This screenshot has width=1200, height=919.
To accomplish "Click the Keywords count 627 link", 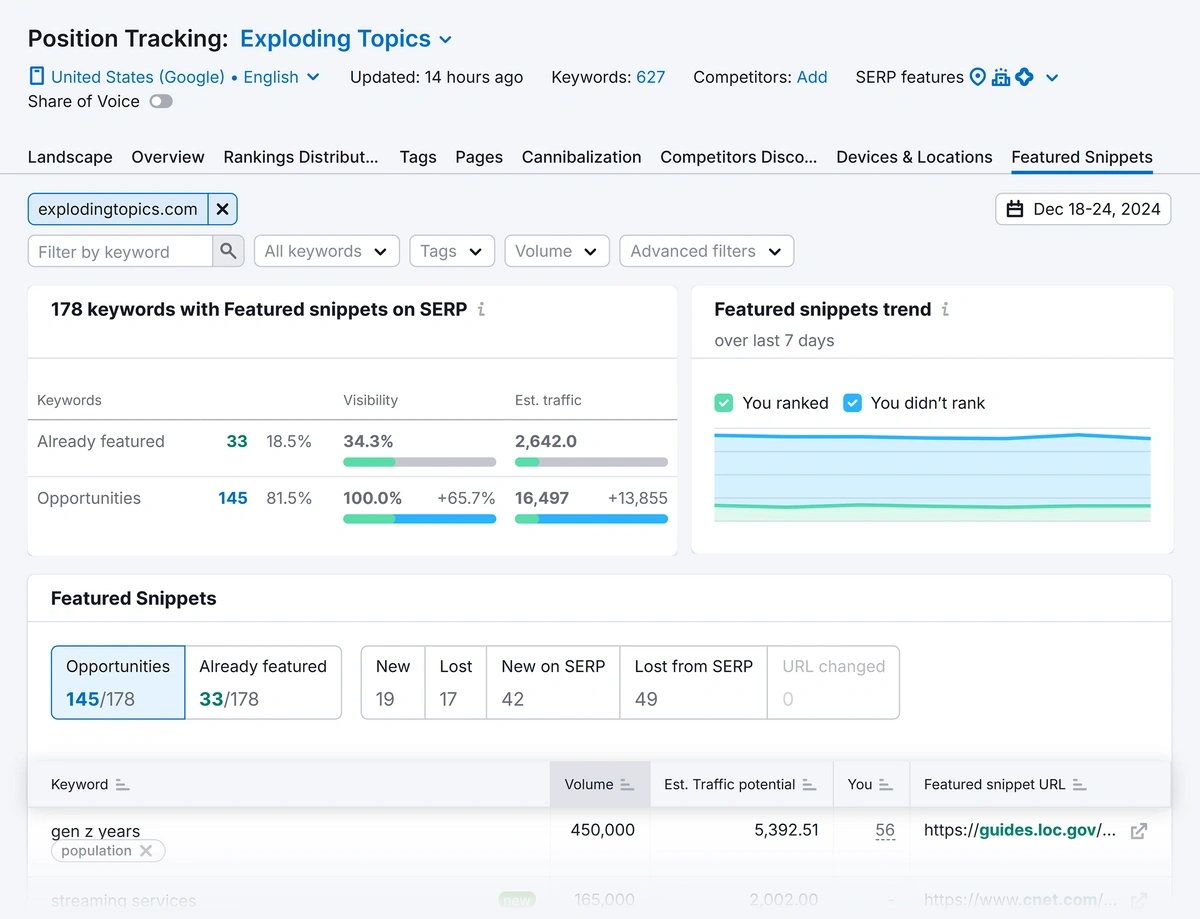I will (x=650, y=77).
